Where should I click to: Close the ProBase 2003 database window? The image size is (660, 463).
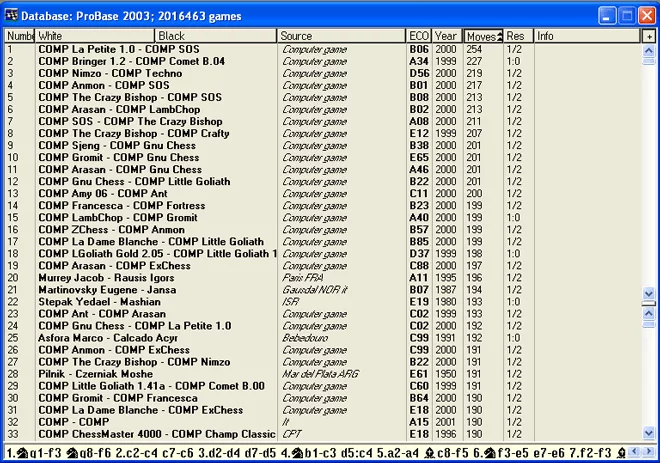[645, 15]
